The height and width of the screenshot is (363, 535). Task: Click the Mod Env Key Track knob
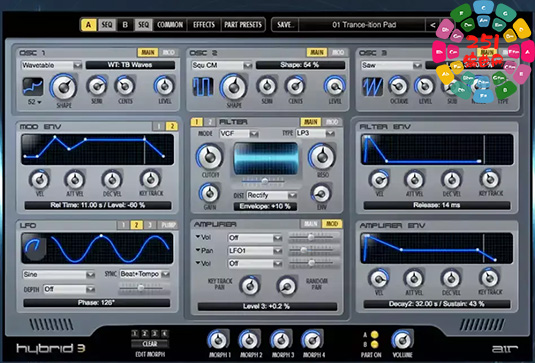[x=150, y=179]
